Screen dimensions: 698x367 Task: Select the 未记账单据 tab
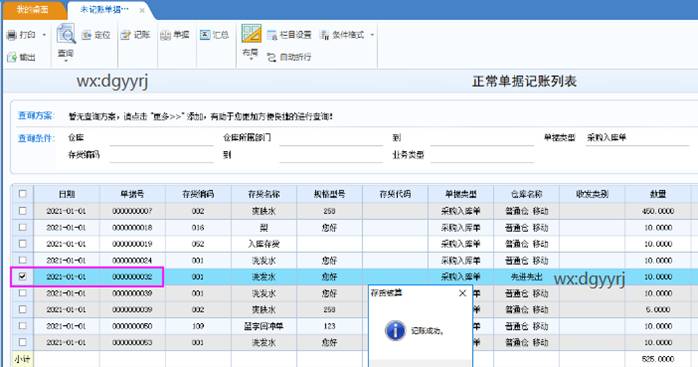click(104, 9)
